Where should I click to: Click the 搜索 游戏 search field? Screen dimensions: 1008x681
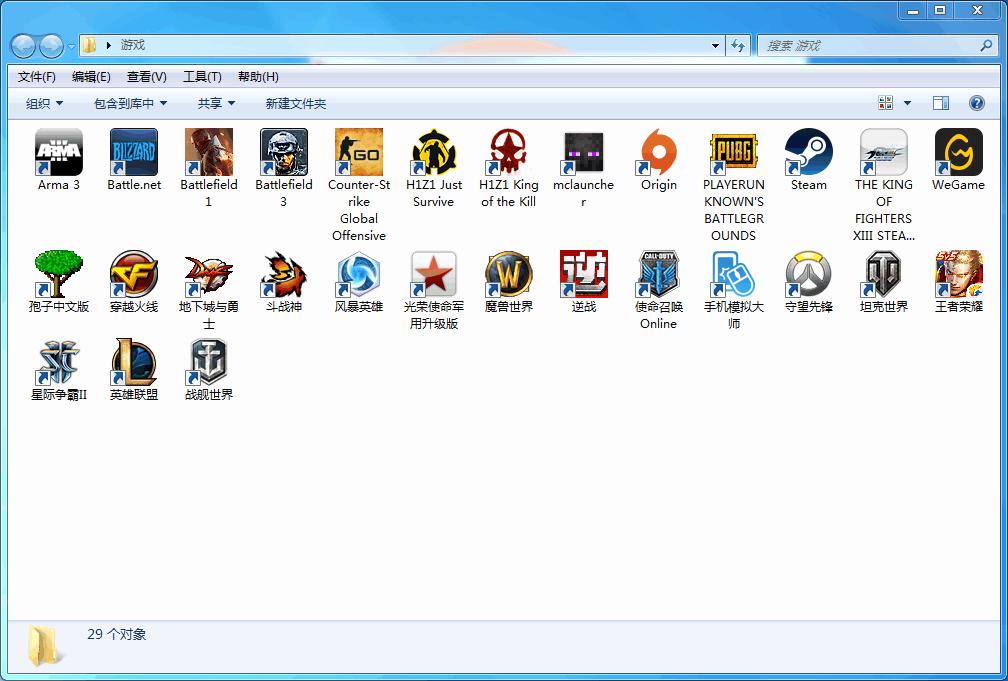[868, 46]
